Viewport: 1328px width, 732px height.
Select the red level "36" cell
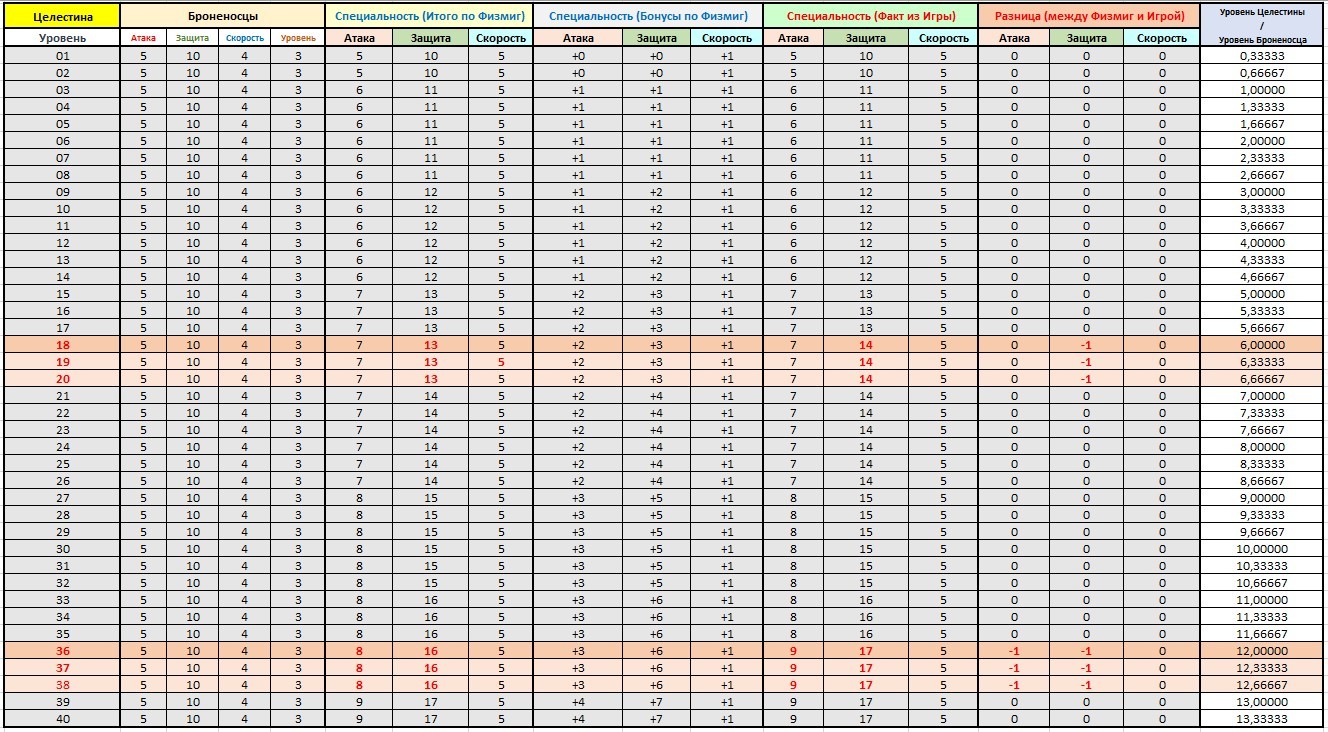click(62, 651)
